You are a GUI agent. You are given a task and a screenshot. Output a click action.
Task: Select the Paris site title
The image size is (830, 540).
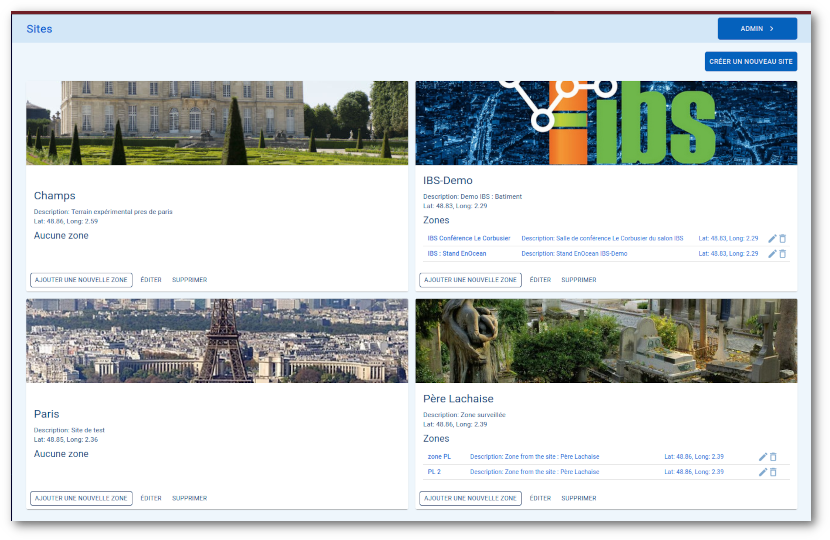point(47,415)
